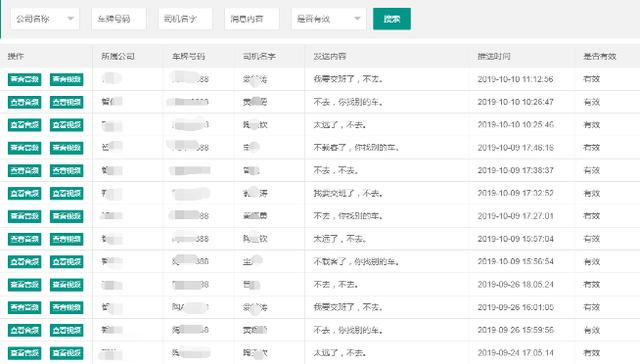Click 查看音频 for the 15:57:04 row

coord(24,239)
